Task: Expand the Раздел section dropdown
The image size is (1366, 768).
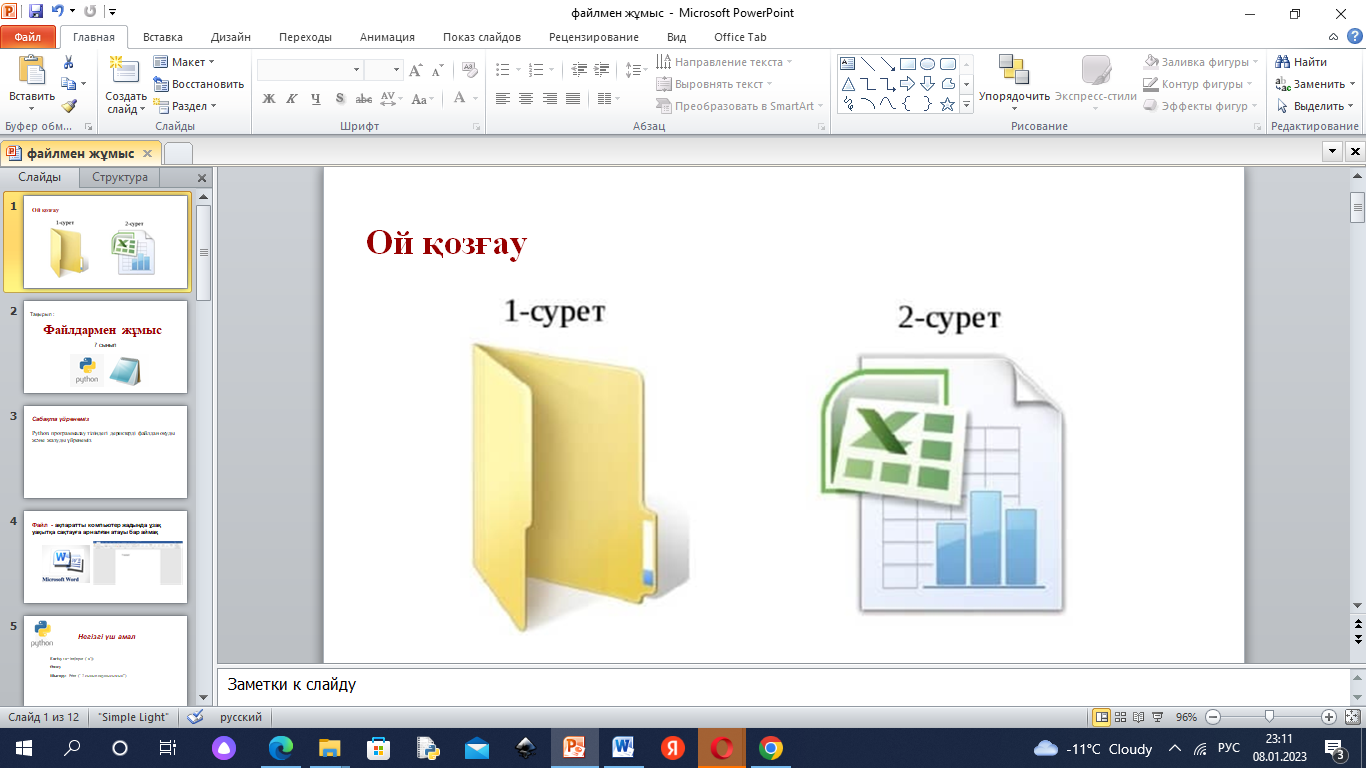Action: [x=188, y=106]
